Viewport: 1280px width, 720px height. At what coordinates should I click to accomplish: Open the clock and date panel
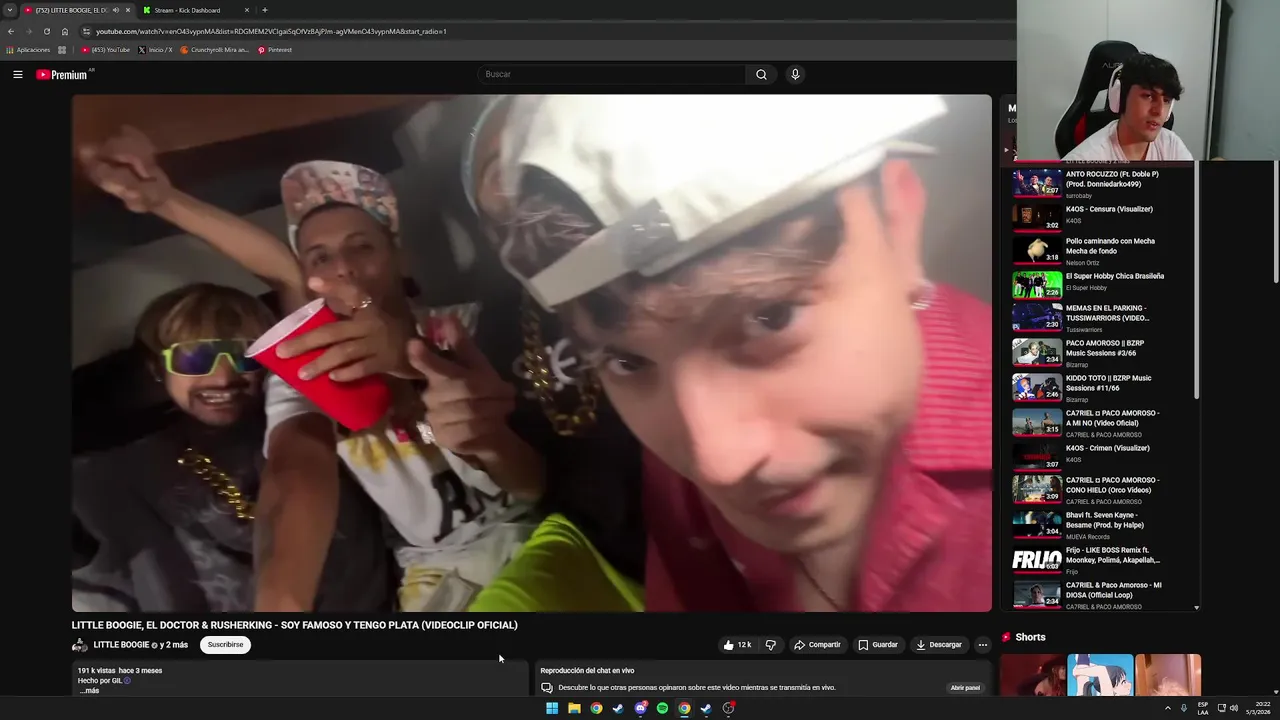(1260, 708)
